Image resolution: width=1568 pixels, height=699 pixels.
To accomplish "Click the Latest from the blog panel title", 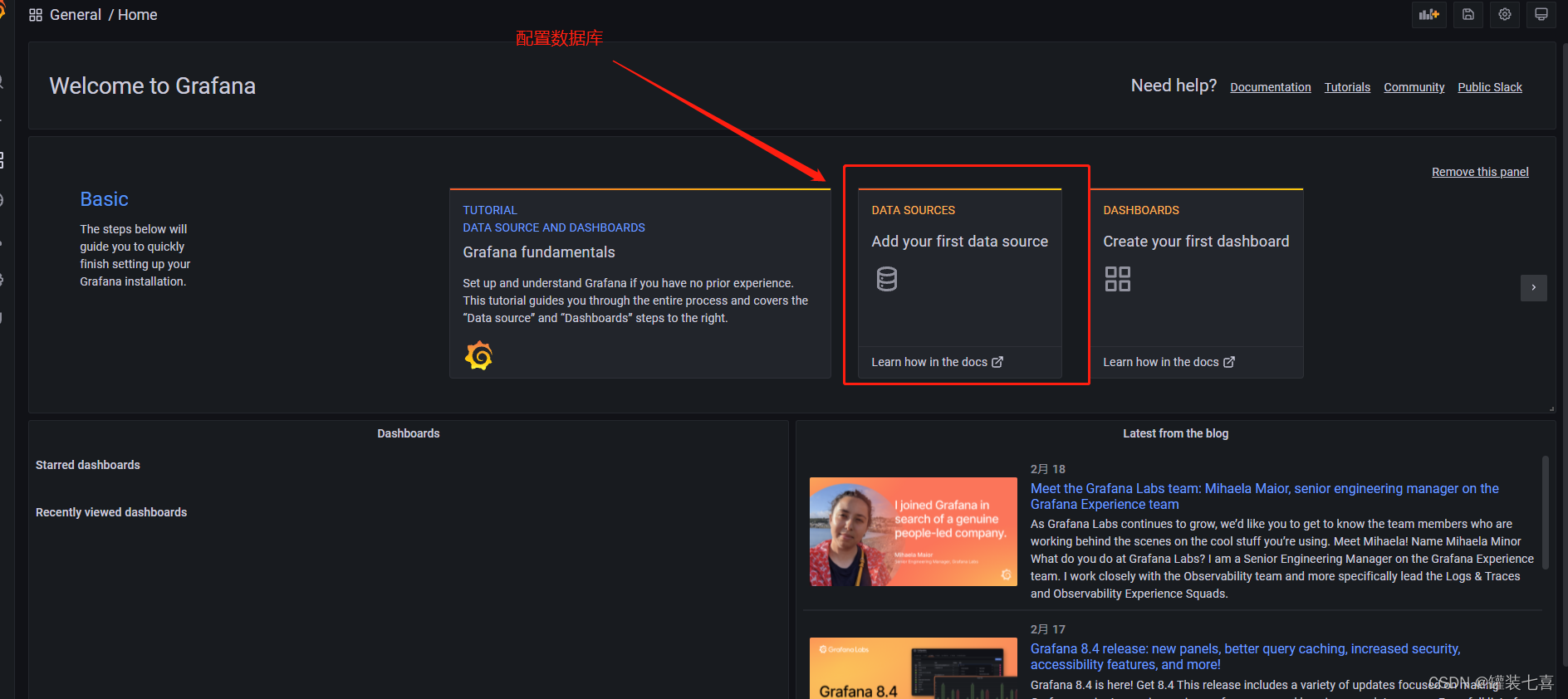I will pos(1175,433).
